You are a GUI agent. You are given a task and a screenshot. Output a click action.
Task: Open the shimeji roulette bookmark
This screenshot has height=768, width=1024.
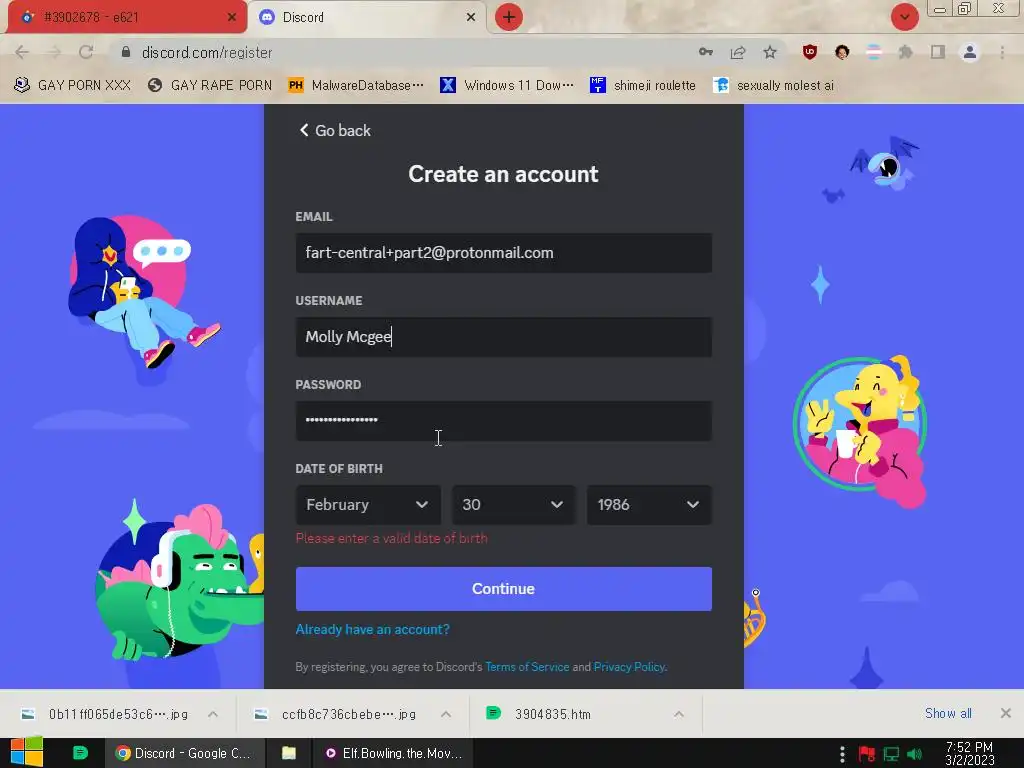pos(643,86)
